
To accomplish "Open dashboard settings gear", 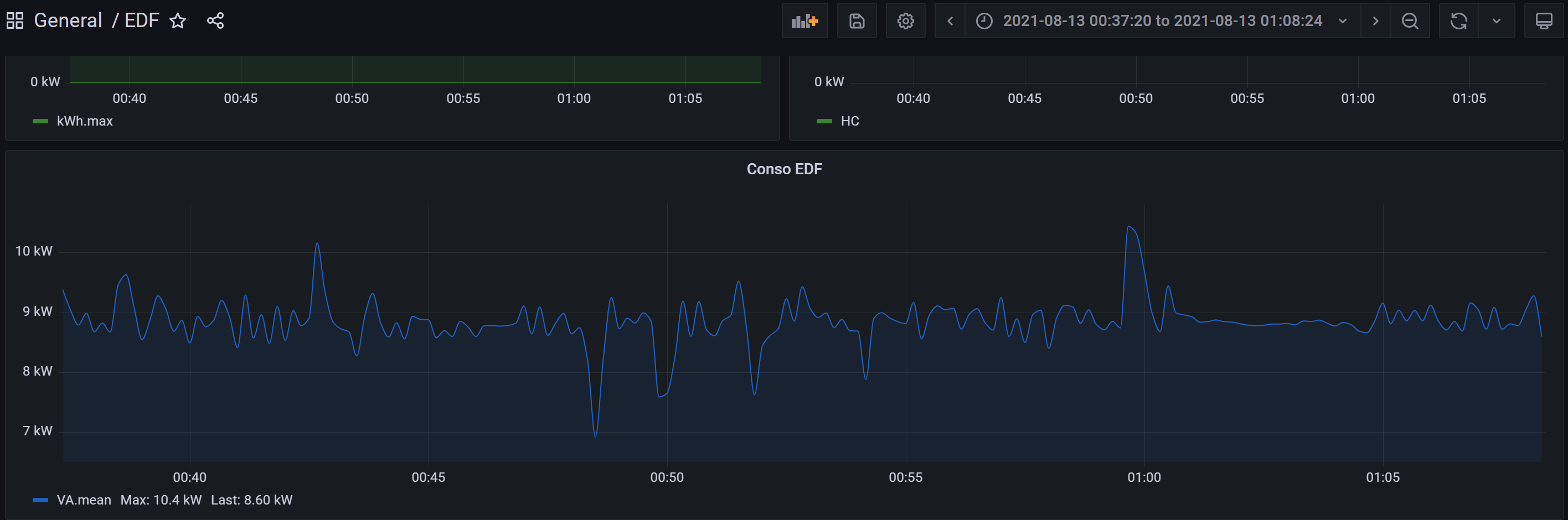I will pyautogui.click(x=906, y=20).
